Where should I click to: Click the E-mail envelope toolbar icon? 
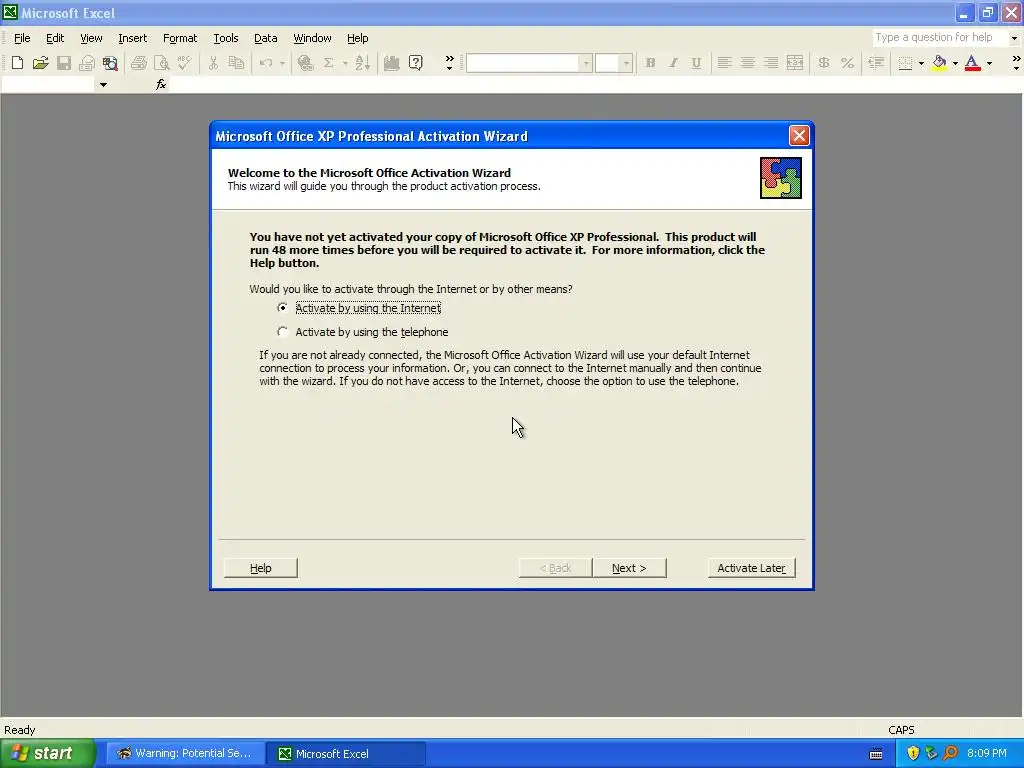click(x=87, y=63)
